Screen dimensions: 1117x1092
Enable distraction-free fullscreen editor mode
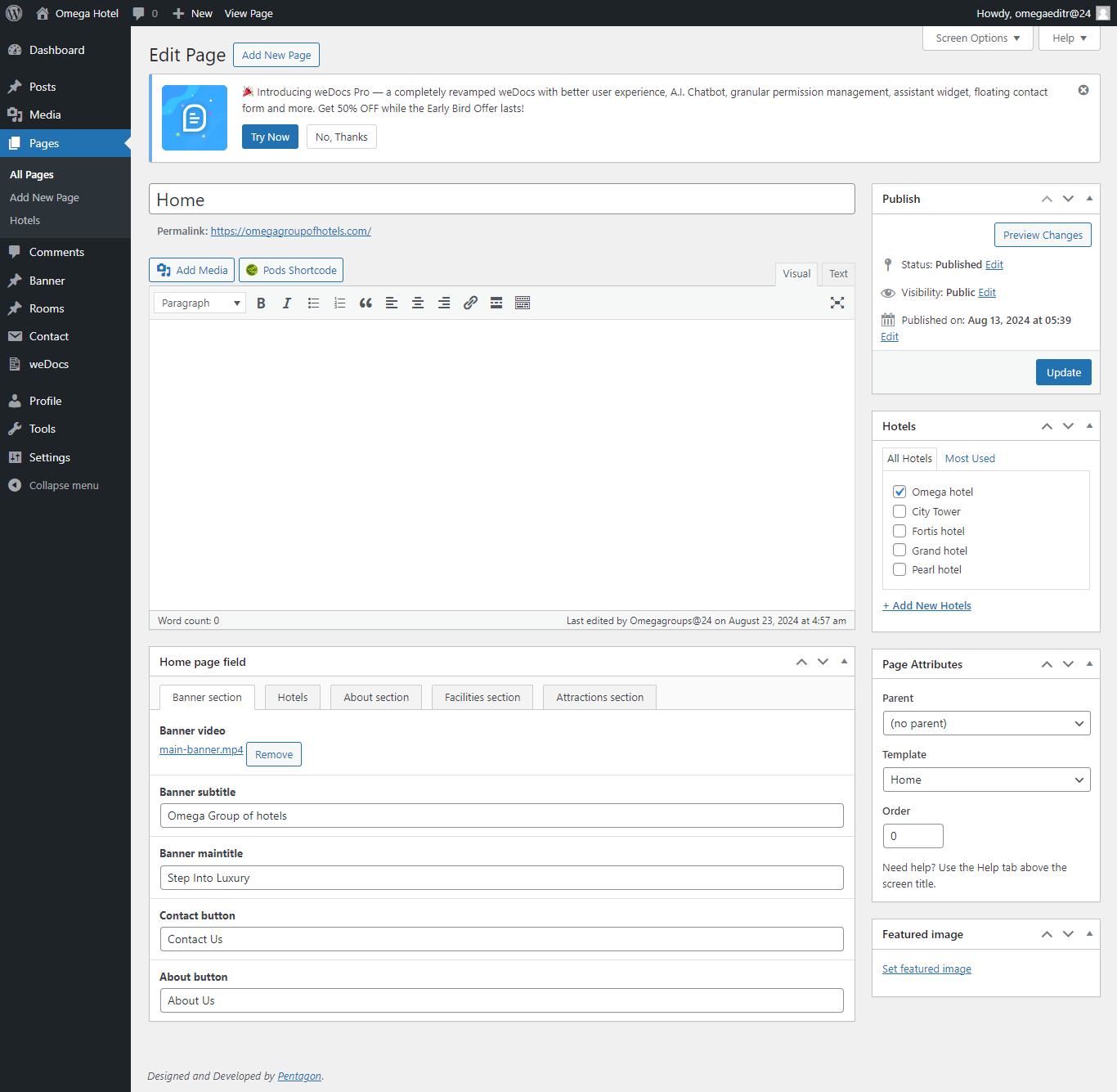pyautogui.click(x=837, y=303)
